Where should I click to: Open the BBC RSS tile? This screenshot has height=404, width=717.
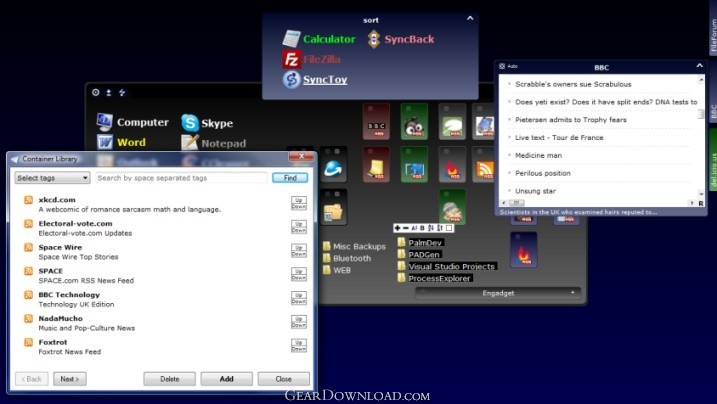coord(376,122)
